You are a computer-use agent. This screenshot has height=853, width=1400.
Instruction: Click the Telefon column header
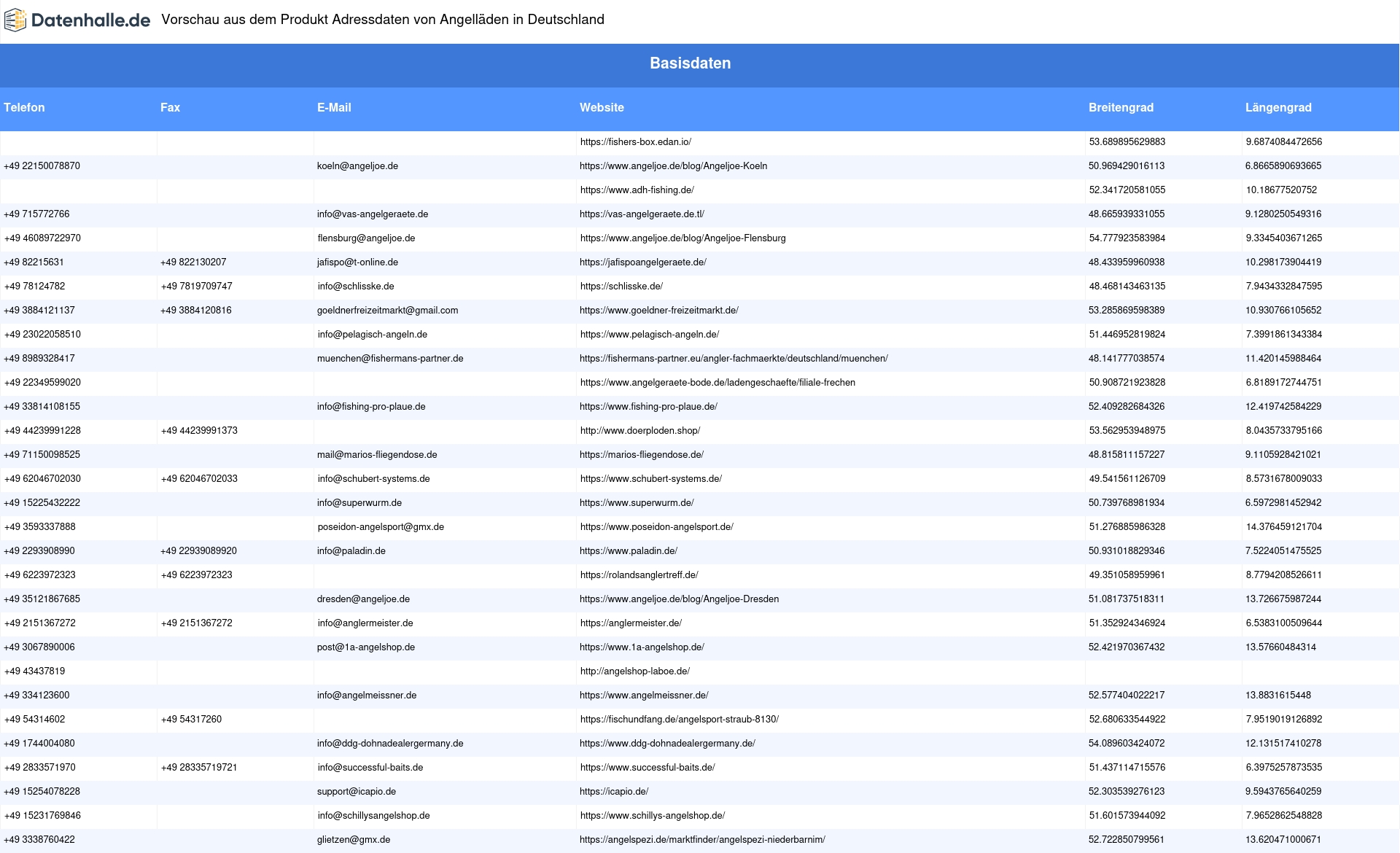coord(24,107)
